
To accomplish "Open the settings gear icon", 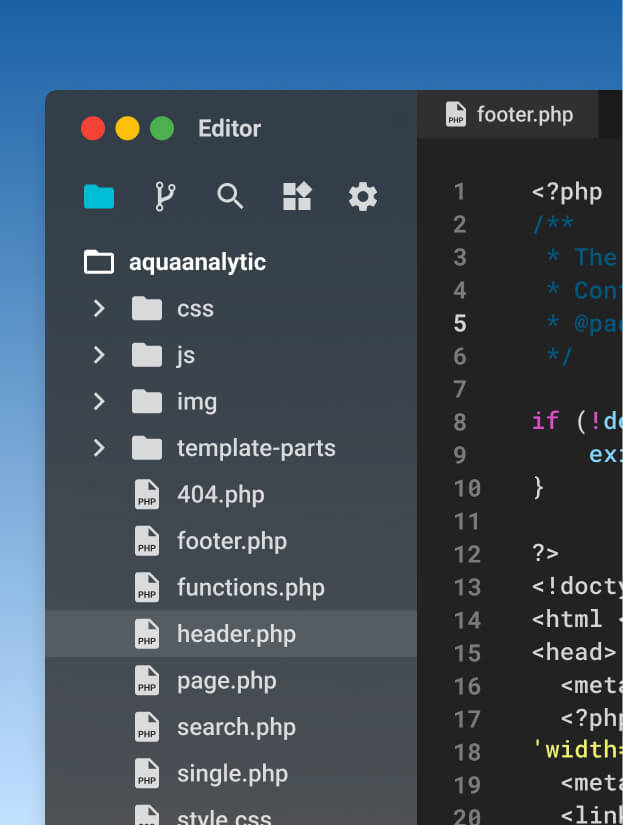I will 363,197.
